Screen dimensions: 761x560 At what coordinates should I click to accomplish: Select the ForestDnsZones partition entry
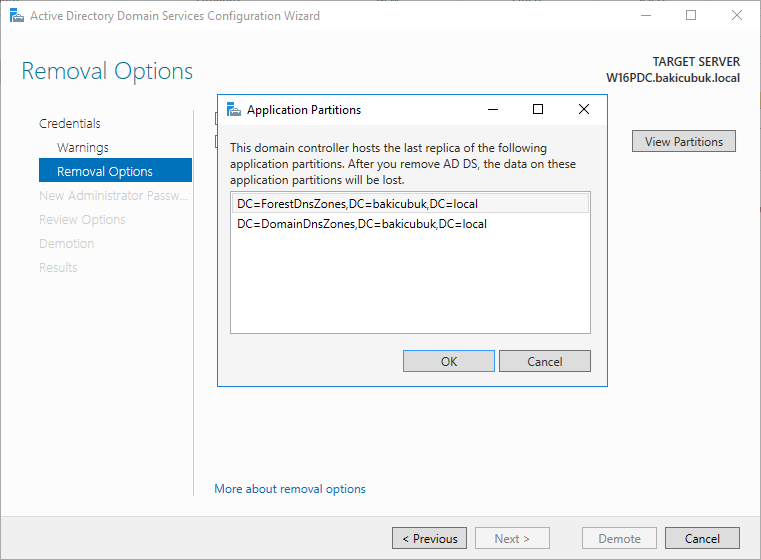click(410, 204)
